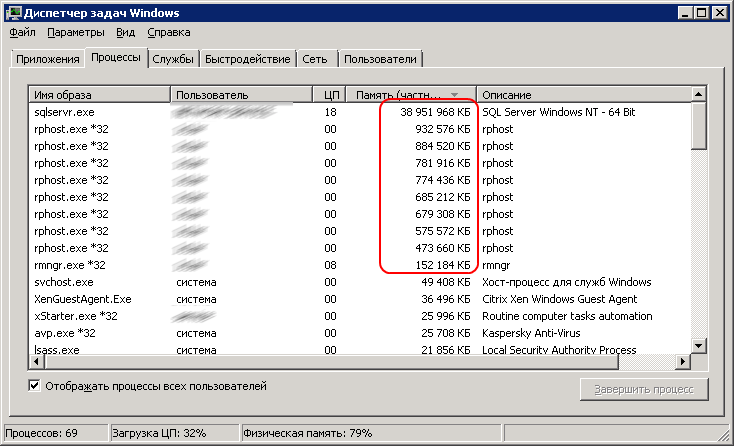Click the Завершить процесс button
The width and height of the screenshot is (734, 446).
click(x=644, y=389)
